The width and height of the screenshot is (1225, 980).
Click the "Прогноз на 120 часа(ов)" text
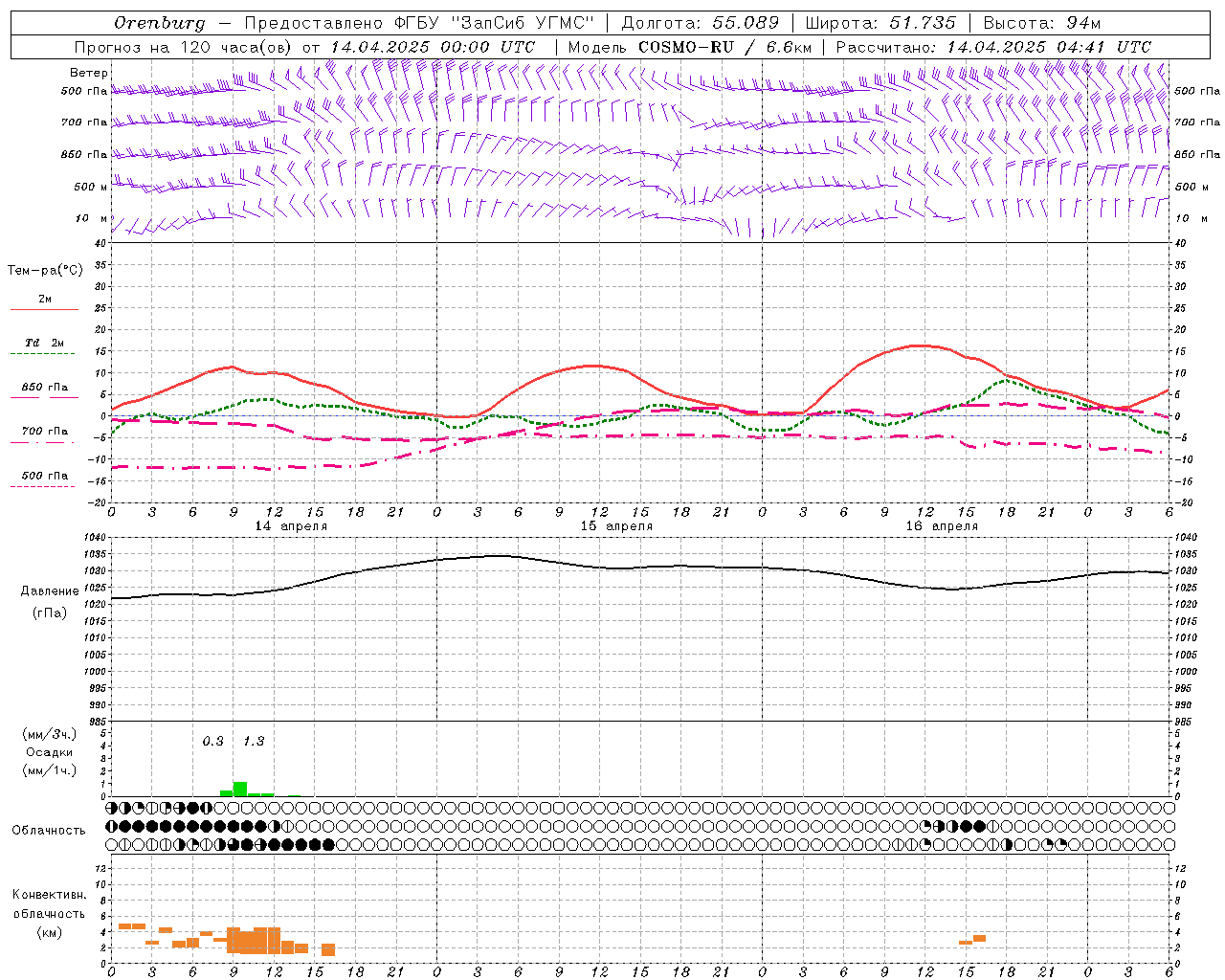click(184, 47)
